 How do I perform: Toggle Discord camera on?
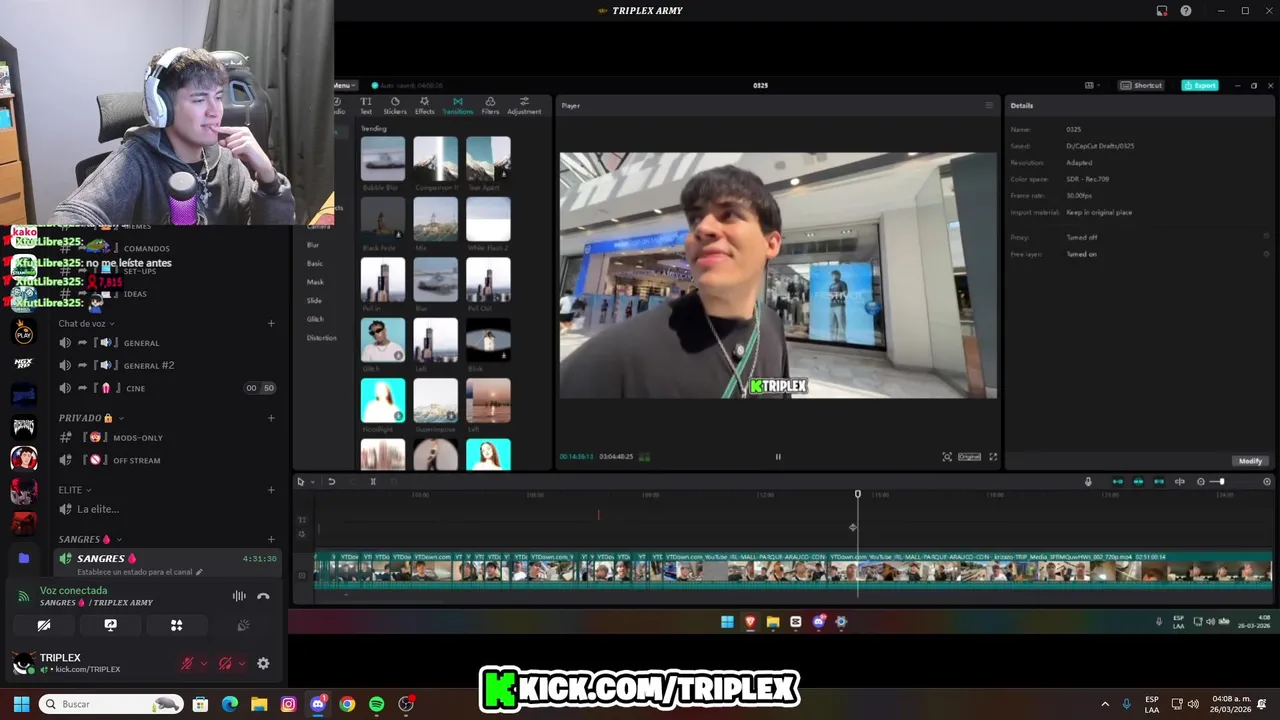44,625
